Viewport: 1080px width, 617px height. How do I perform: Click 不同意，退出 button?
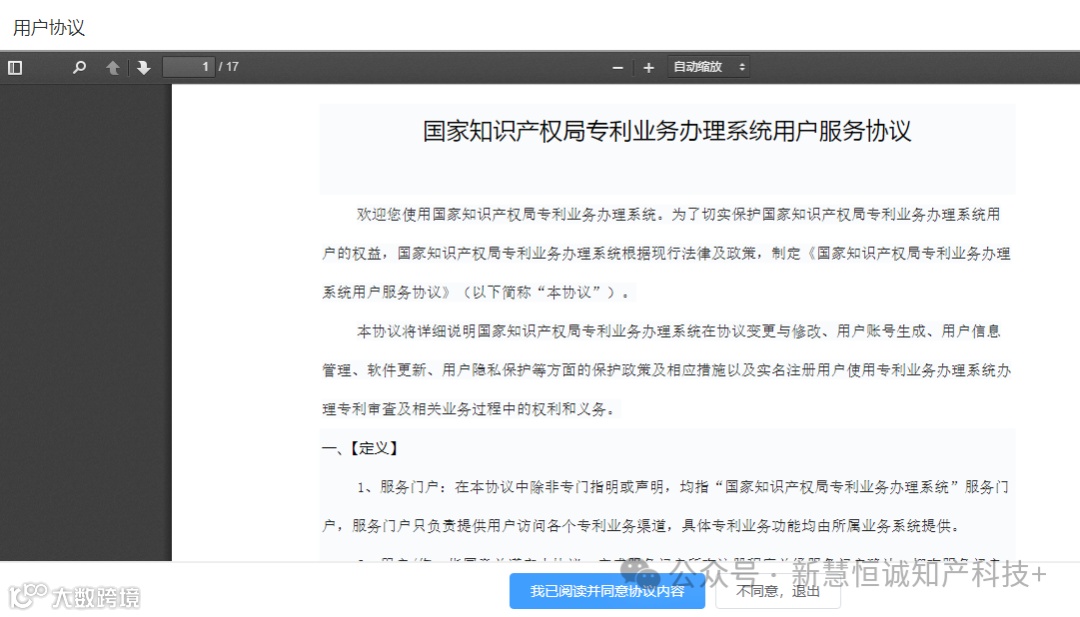coord(778,591)
